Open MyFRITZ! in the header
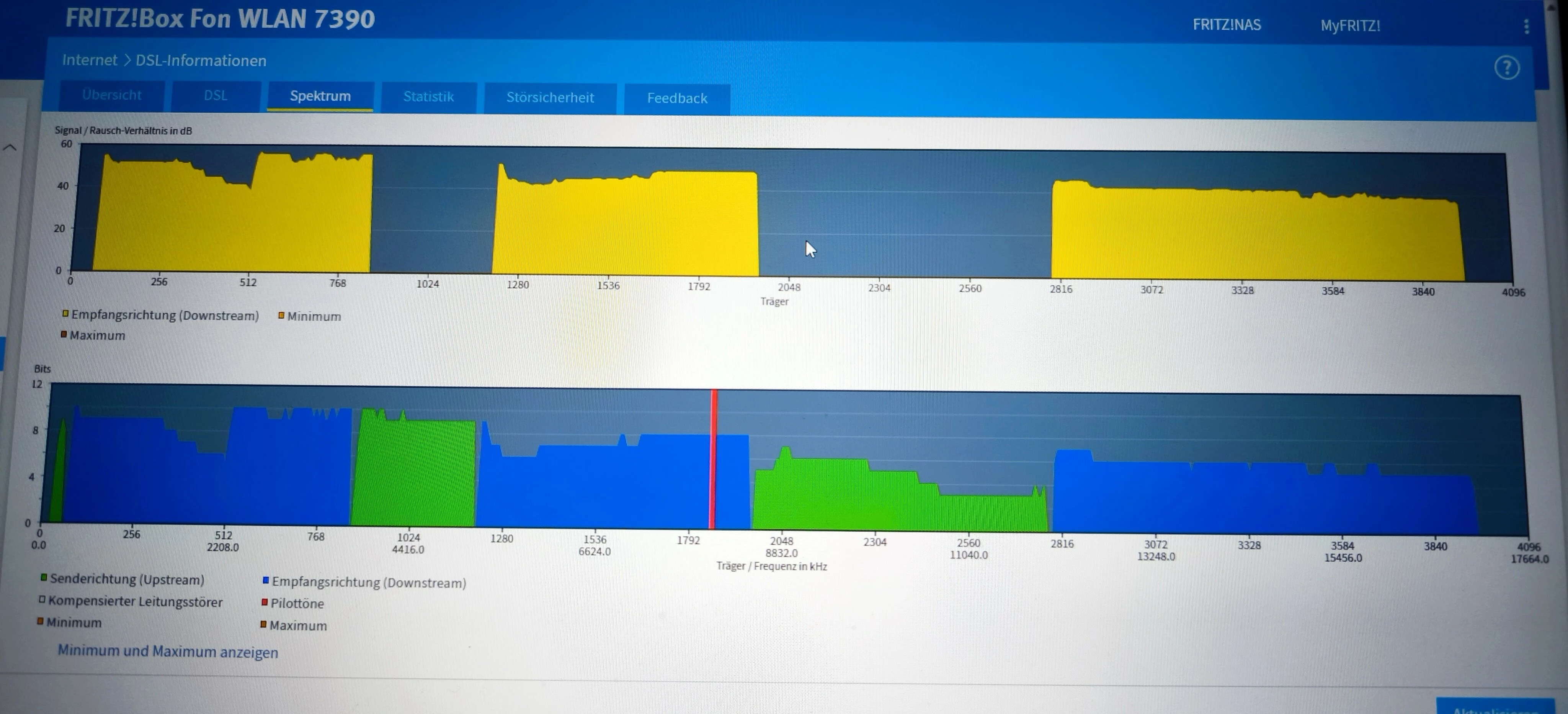 1349,26
